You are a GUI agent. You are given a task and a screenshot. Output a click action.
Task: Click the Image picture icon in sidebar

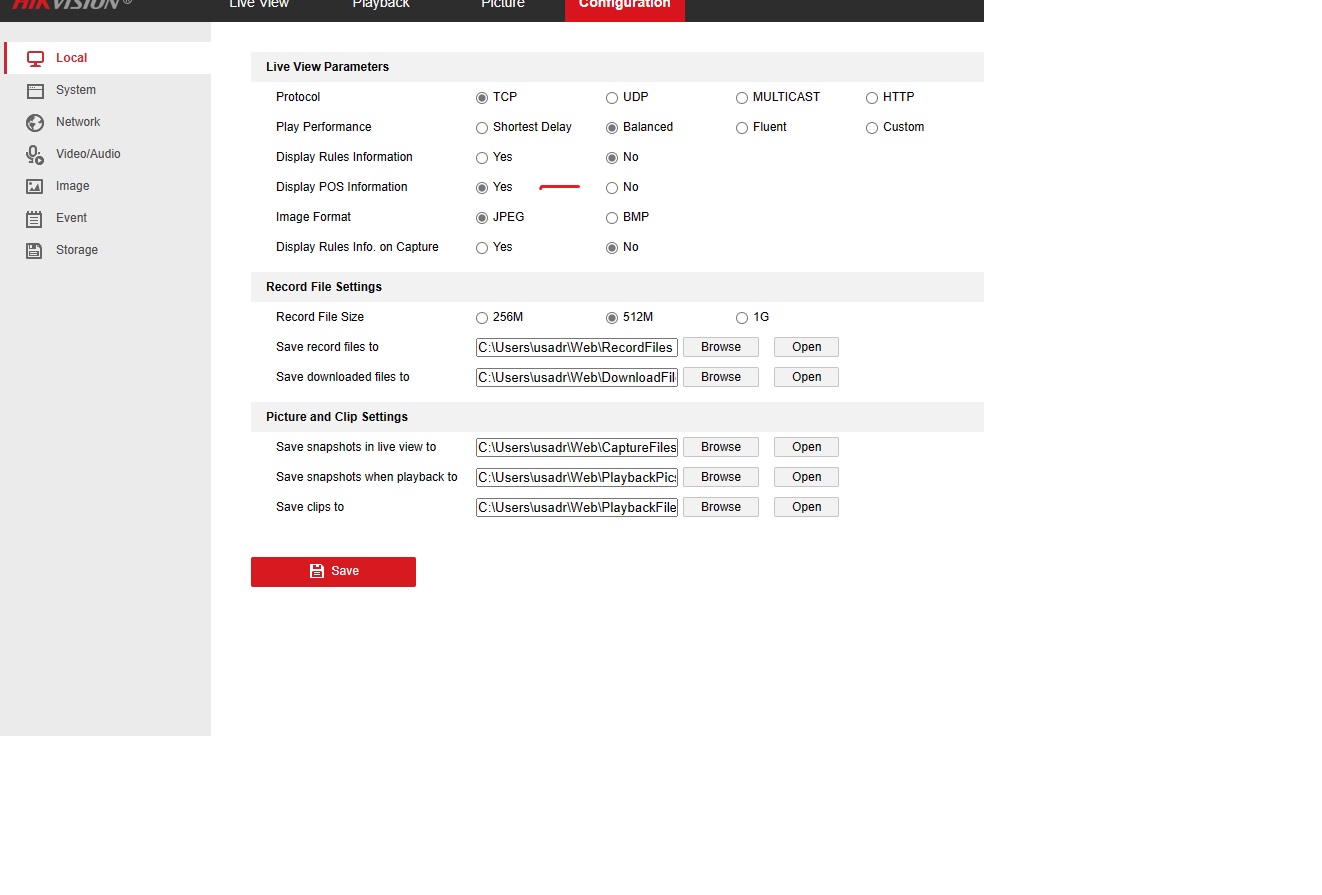[36, 187]
